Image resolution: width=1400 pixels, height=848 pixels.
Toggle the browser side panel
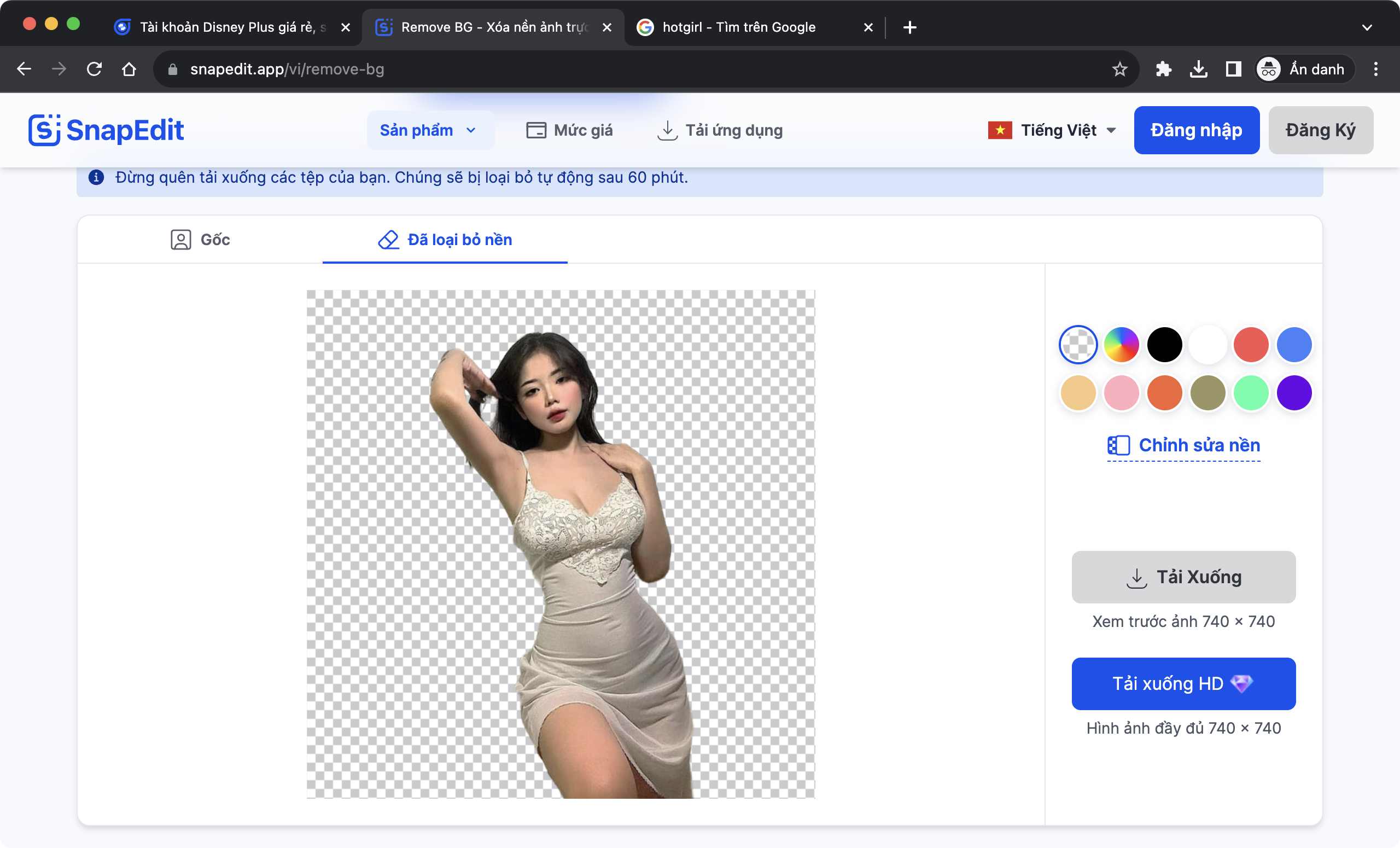pos(1233,69)
